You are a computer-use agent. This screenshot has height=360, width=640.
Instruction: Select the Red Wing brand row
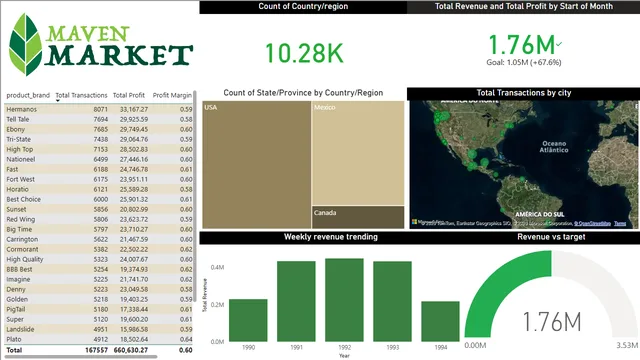99,220
